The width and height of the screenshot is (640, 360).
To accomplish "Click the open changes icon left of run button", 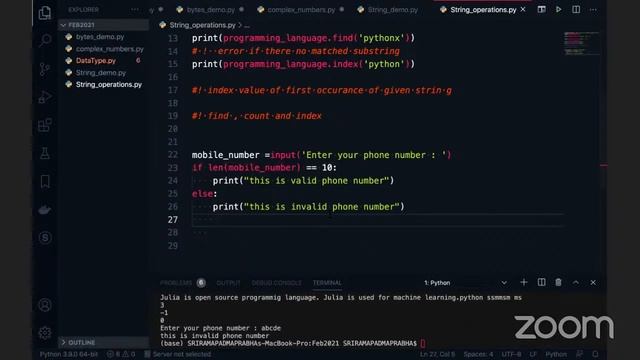I will [541, 9].
